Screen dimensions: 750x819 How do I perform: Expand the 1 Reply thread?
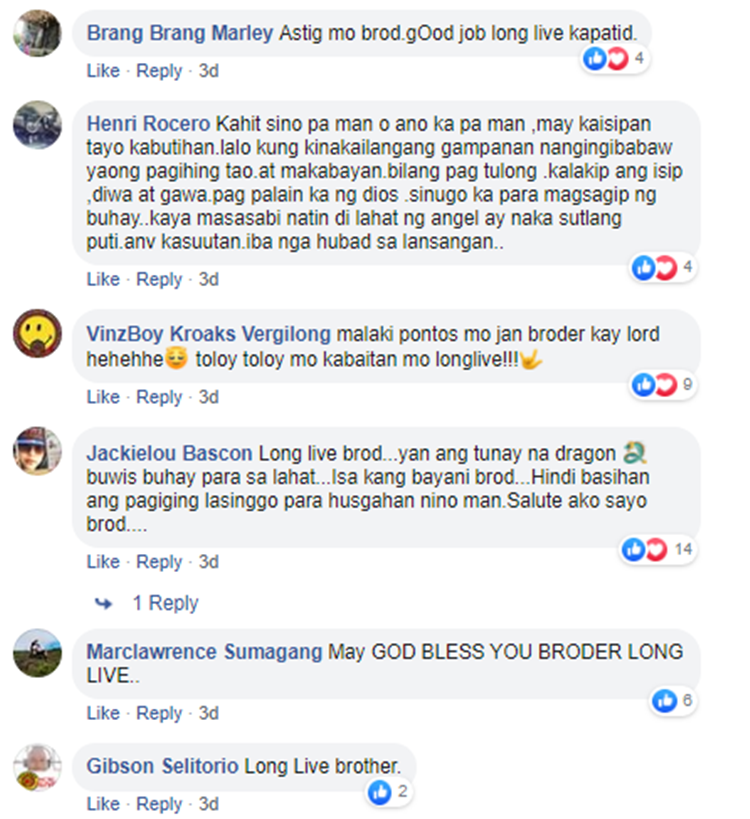click(x=166, y=603)
